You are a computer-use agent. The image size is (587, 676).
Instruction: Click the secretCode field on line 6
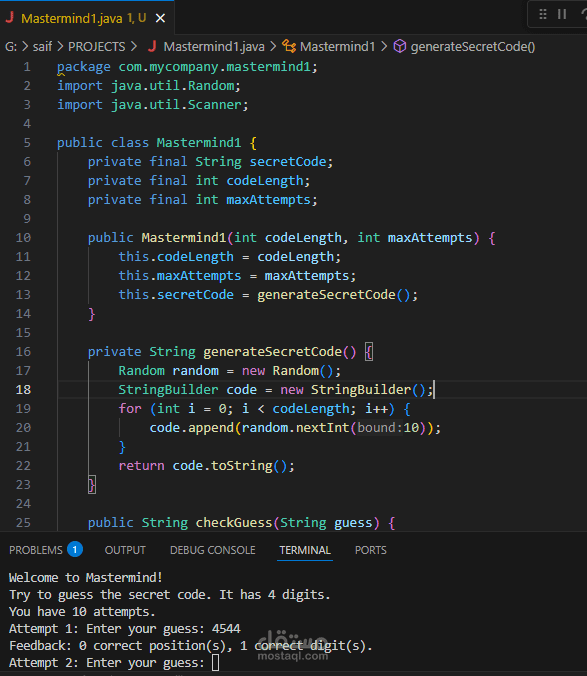(287, 162)
